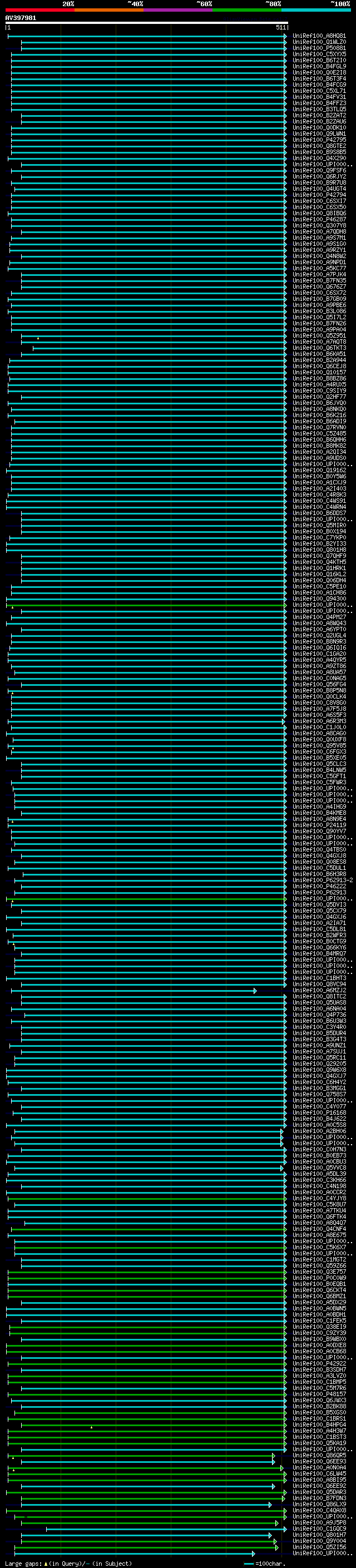Select hit UniRef100_B2WFR3
Viewport: 356px width, 1568px height.
click(x=319, y=935)
